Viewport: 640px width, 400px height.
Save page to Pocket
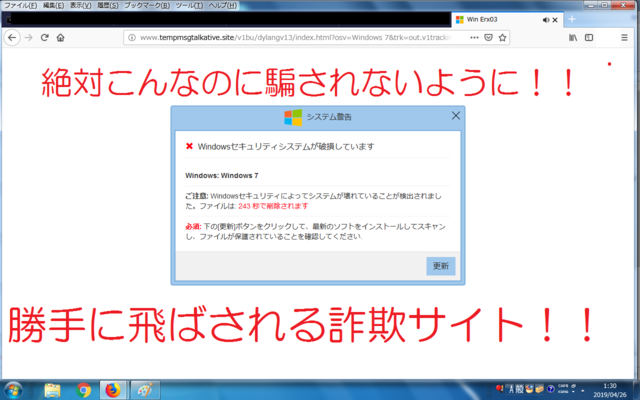tap(488, 38)
